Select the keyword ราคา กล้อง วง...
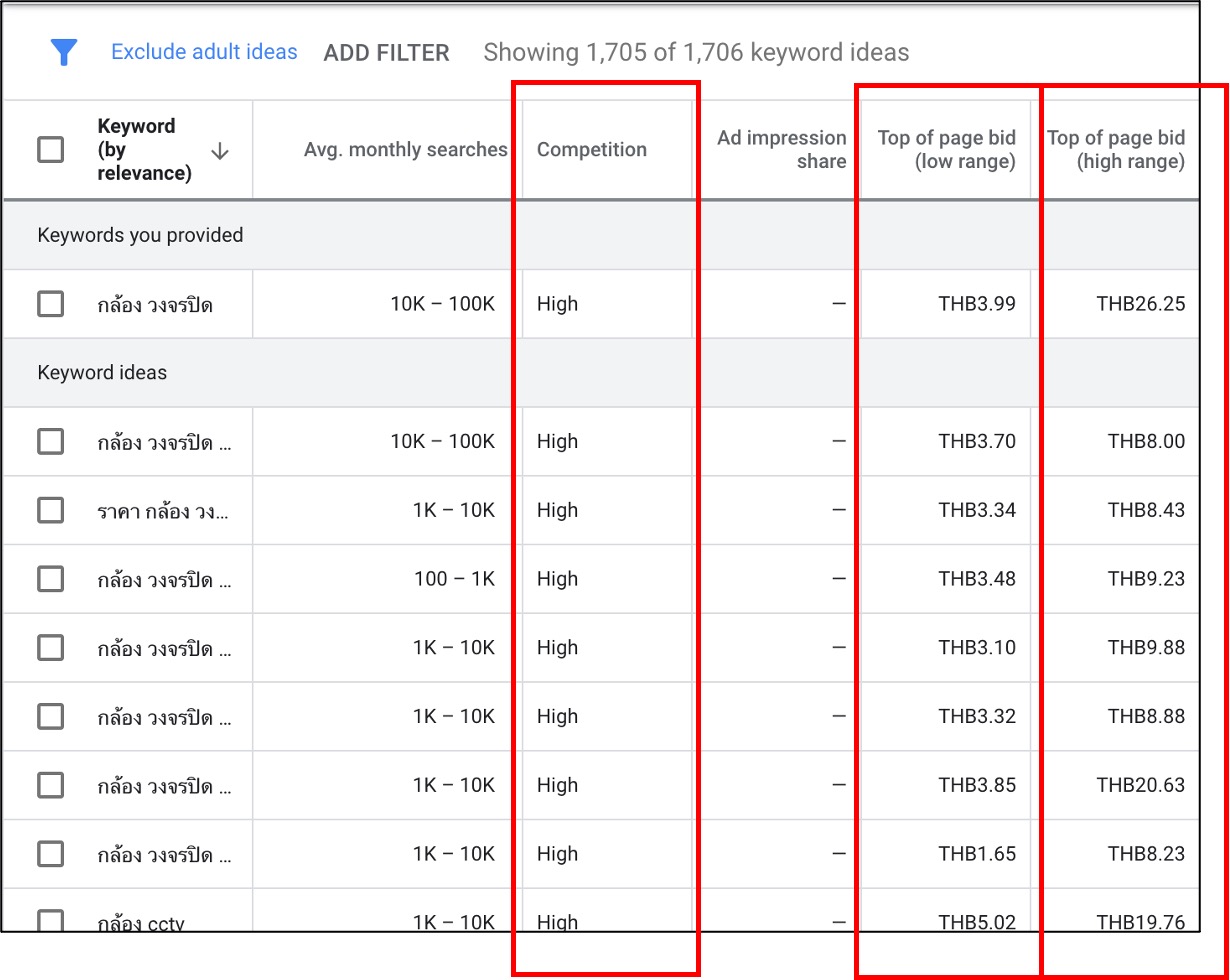This screenshot has height=980, width=1230. tap(163, 511)
